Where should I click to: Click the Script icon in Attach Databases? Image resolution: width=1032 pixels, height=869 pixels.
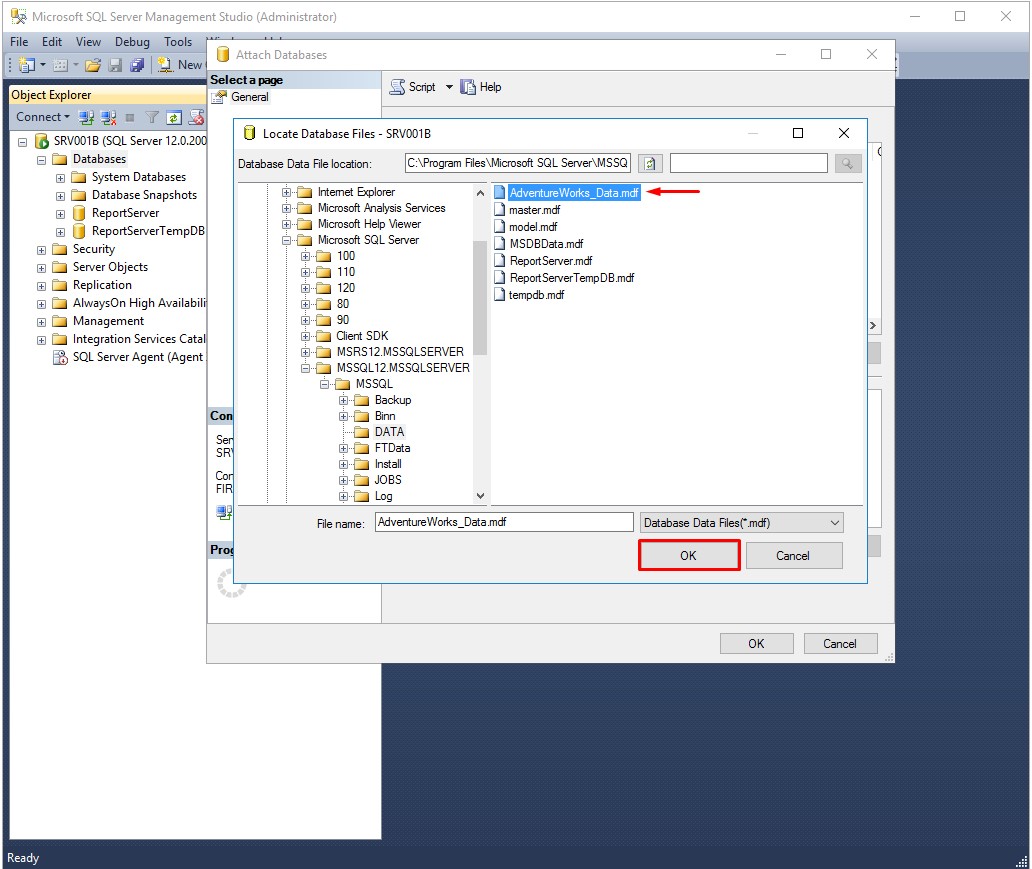(x=397, y=87)
